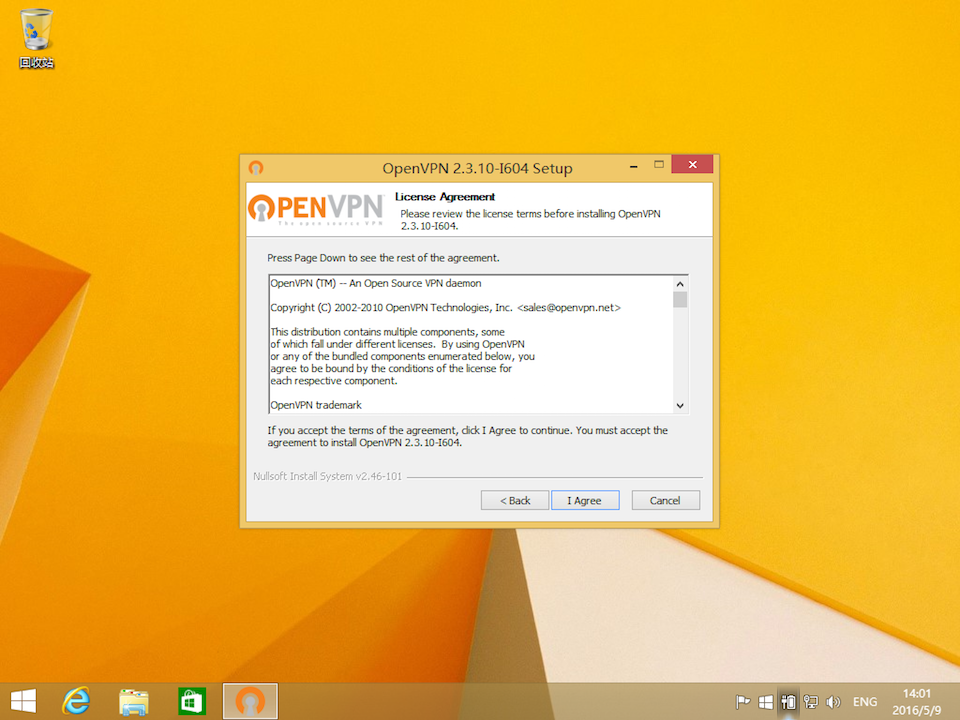960x720 pixels.
Task: Go back with the < Back button
Action: coord(514,500)
